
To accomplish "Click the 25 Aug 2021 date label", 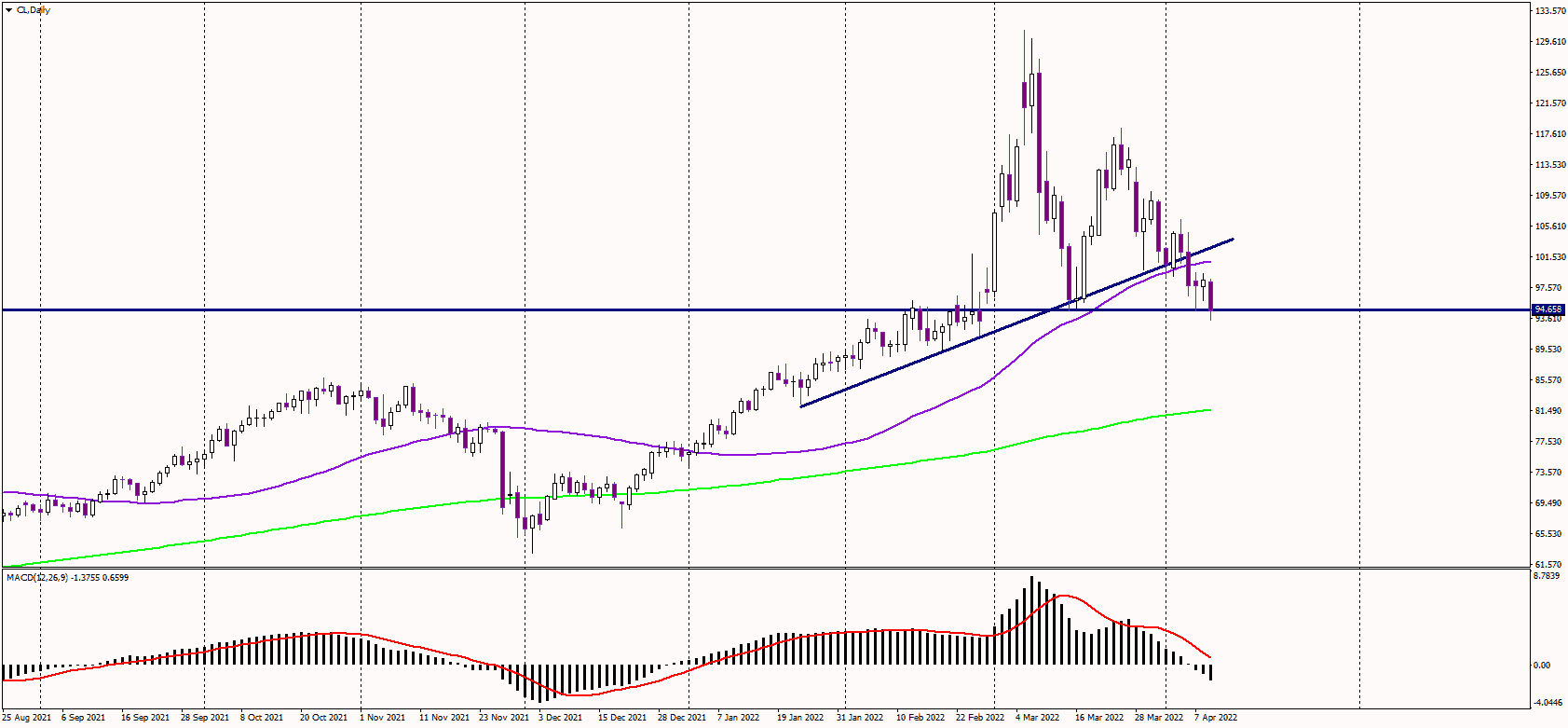I will (27, 718).
